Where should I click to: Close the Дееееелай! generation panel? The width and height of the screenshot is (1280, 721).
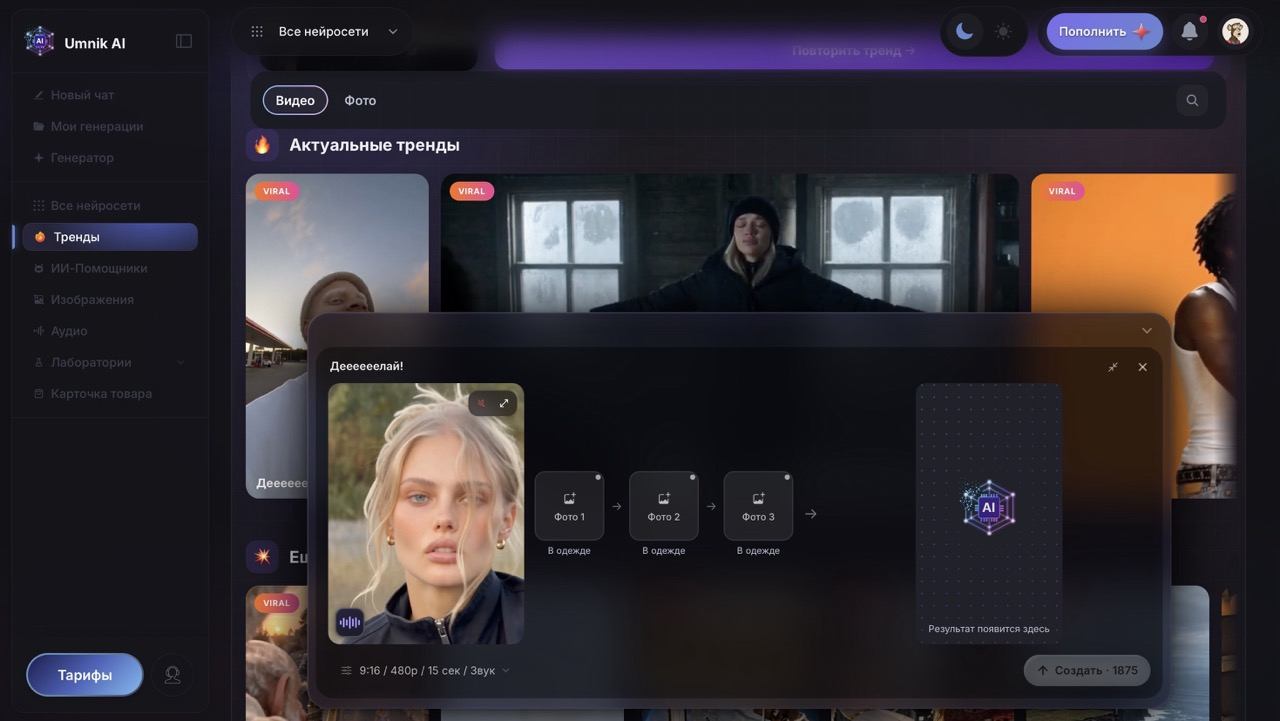point(1143,367)
